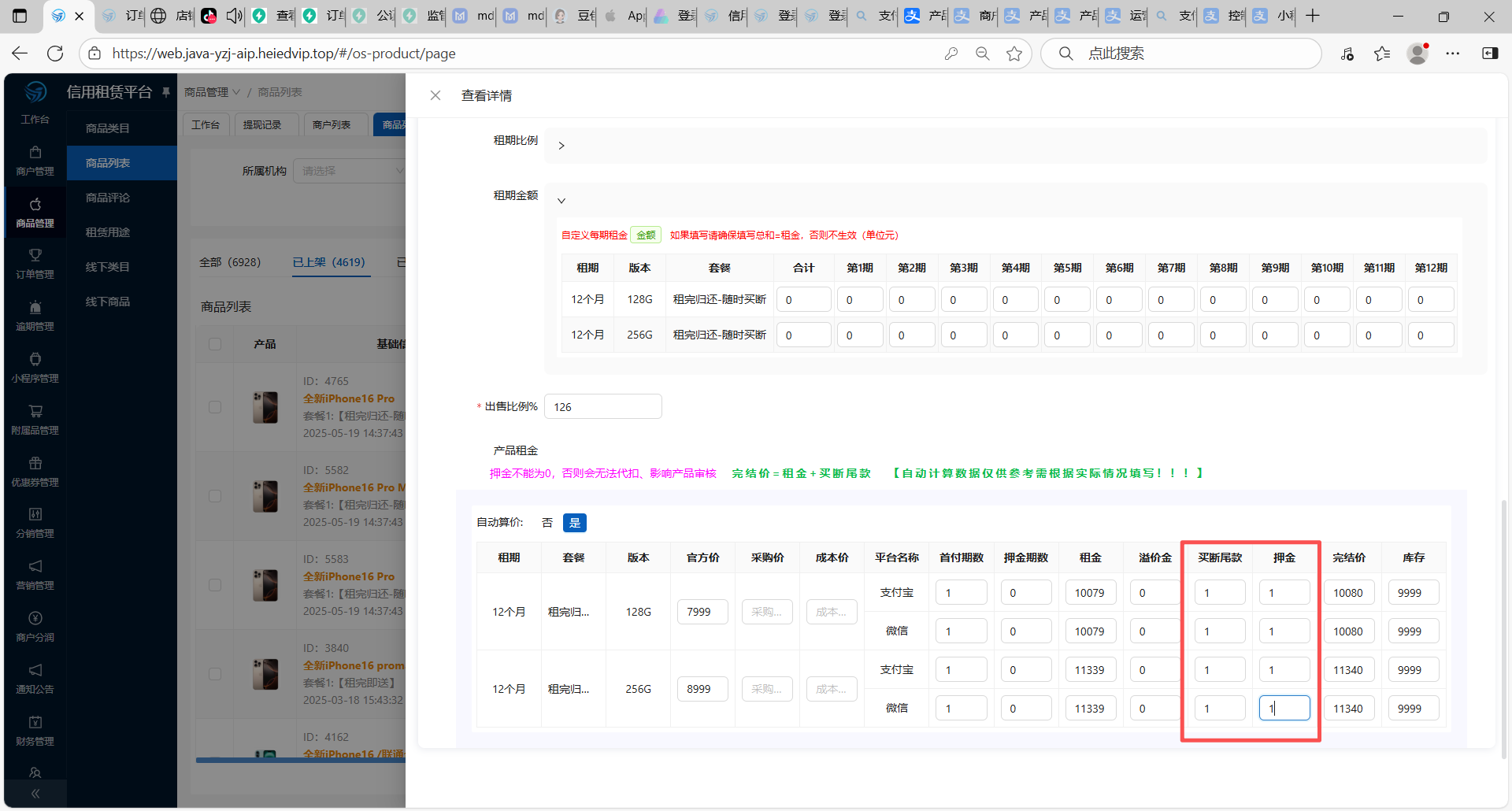Open the saved passwords key icon
The height and width of the screenshot is (811, 1512).
951,54
